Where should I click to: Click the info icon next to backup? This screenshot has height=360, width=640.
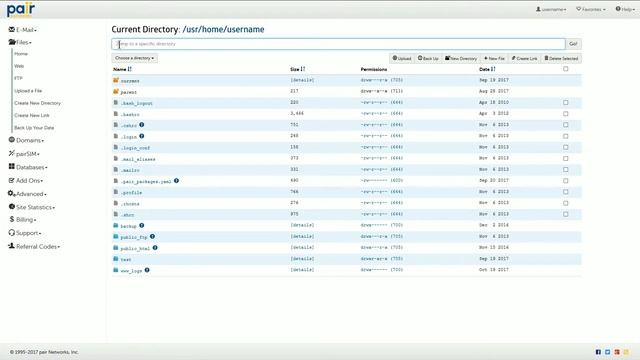[x=142, y=225]
